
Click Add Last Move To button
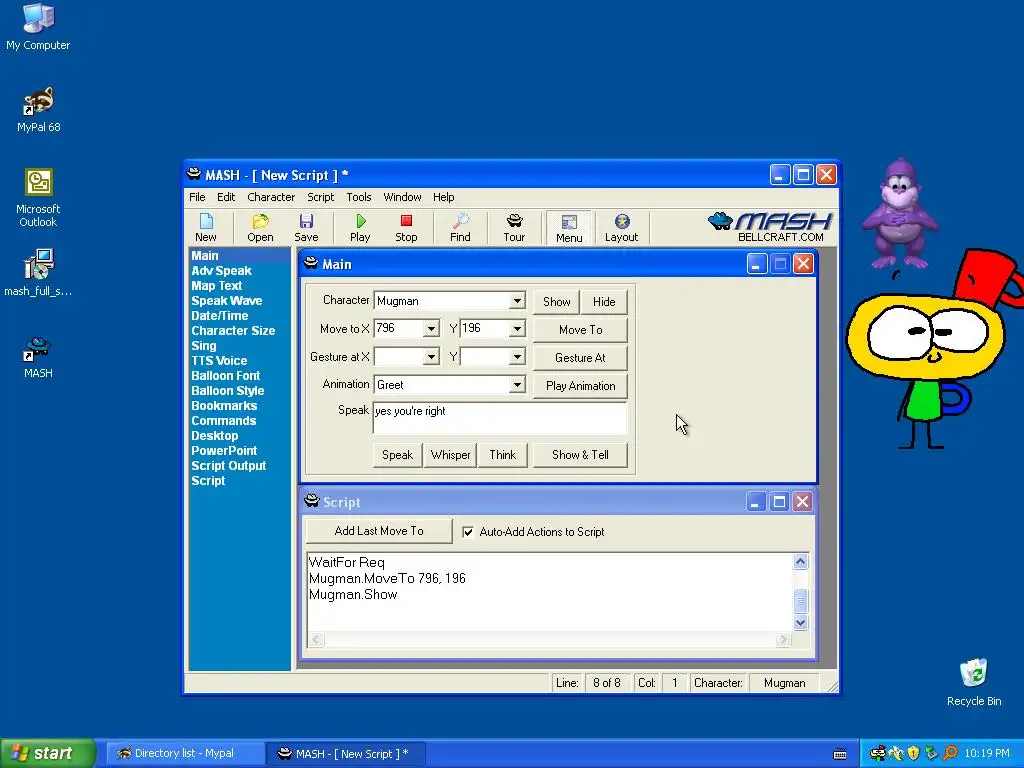click(x=379, y=531)
